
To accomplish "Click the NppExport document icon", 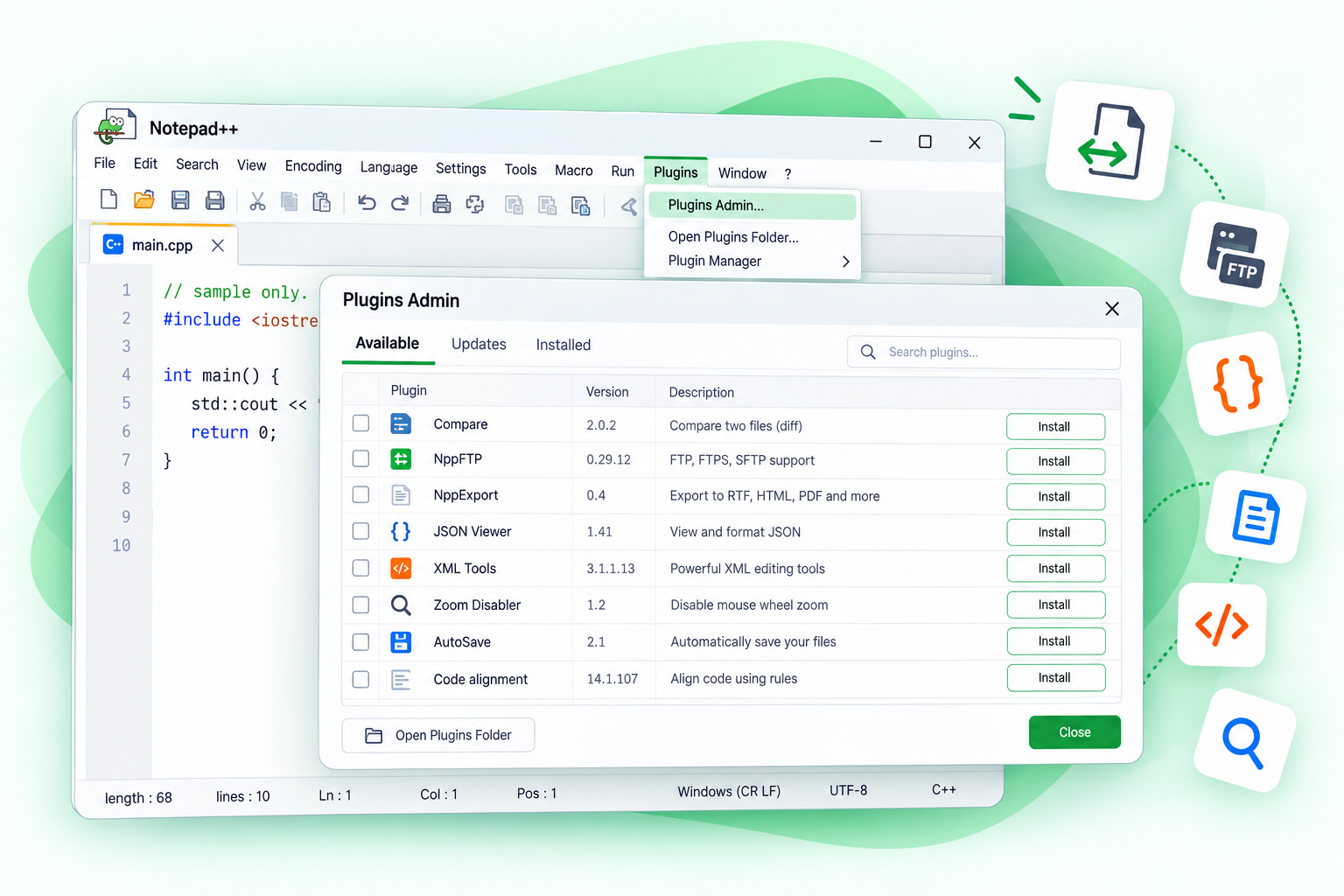I will tap(401, 495).
